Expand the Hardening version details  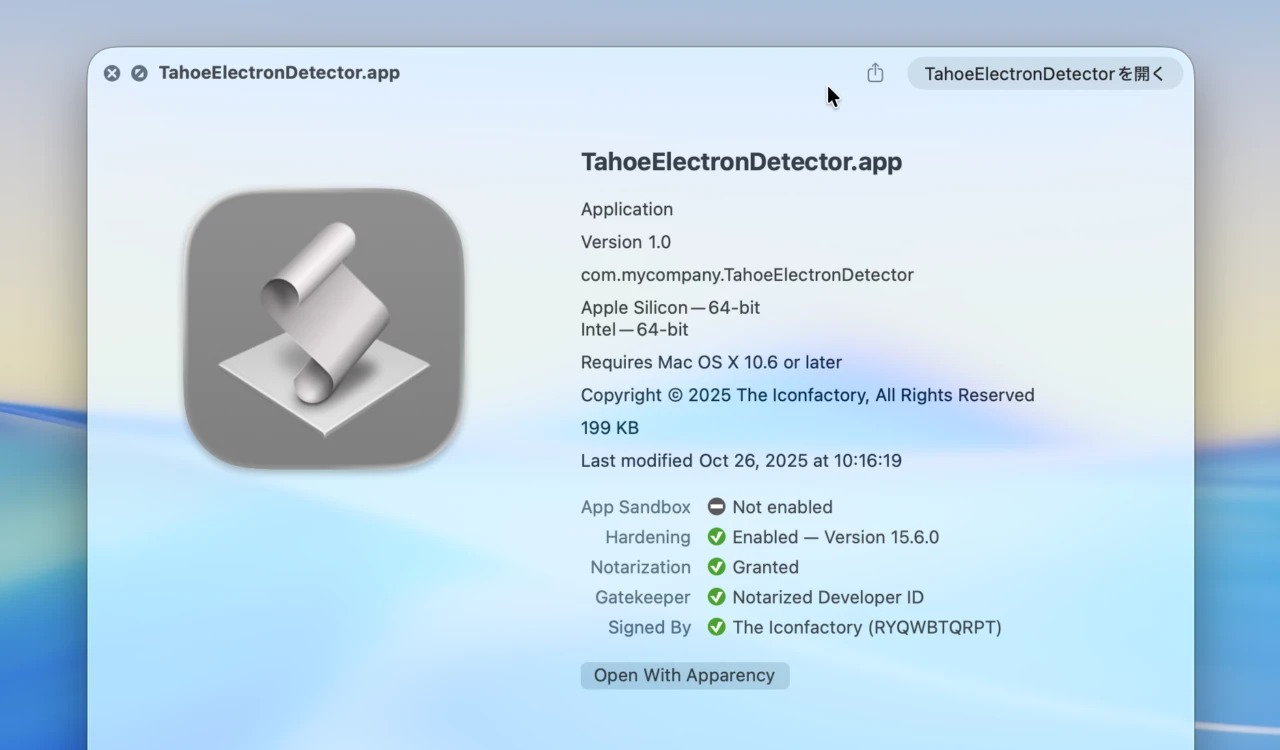pyautogui.click(x=836, y=537)
